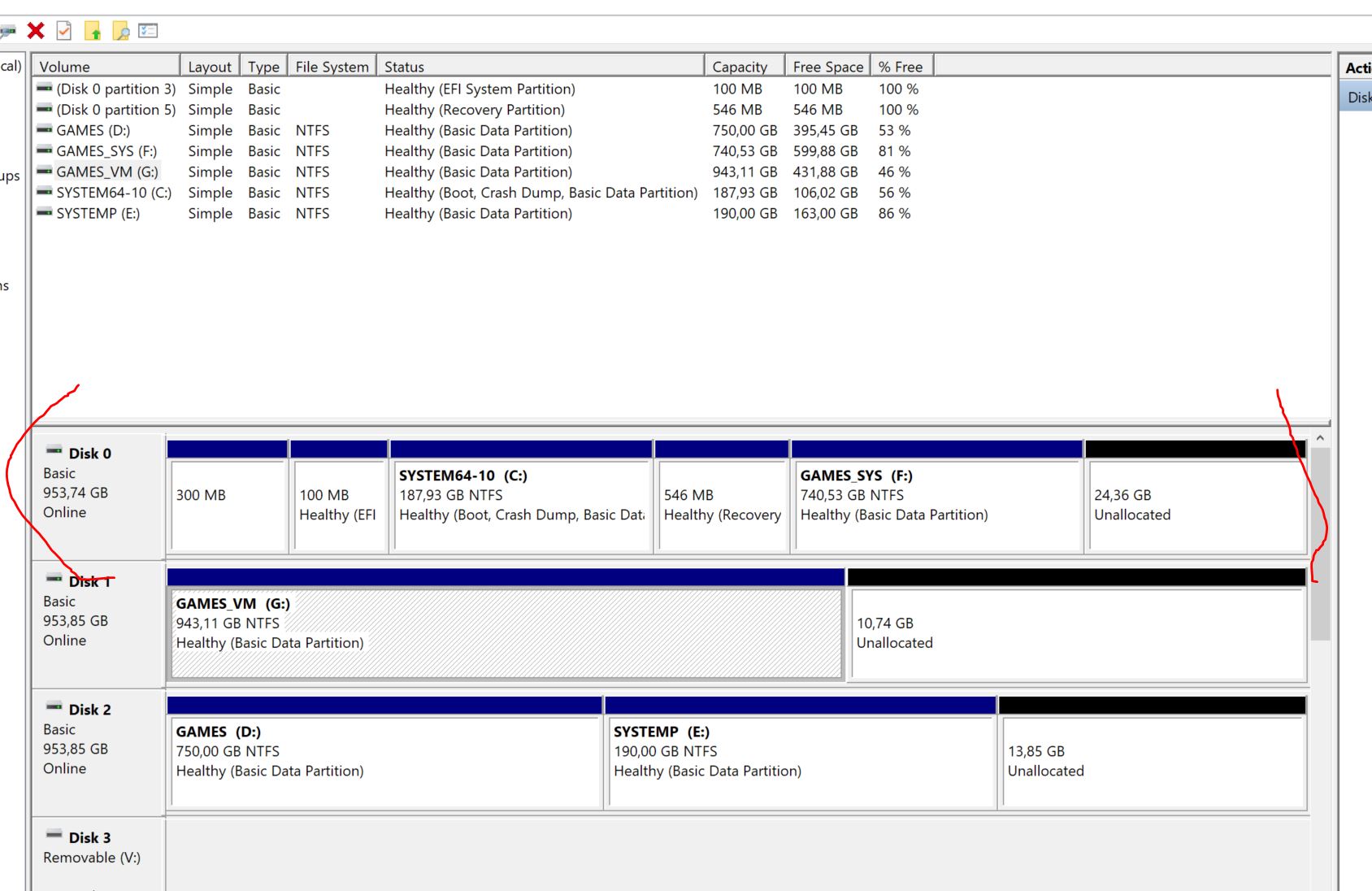
Task: Click the folder with magnifying glass icon
Action: pyautogui.click(x=121, y=31)
